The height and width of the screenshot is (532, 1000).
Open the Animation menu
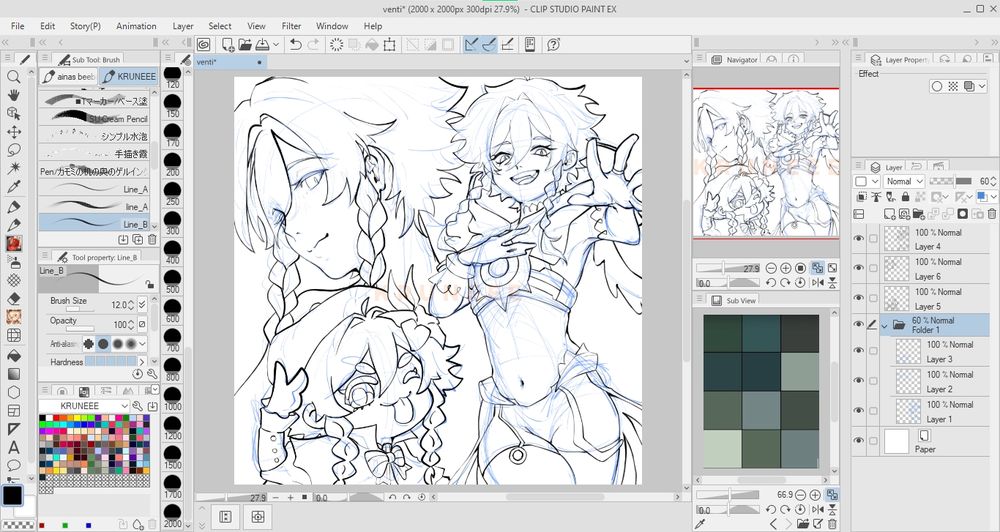(x=136, y=26)
